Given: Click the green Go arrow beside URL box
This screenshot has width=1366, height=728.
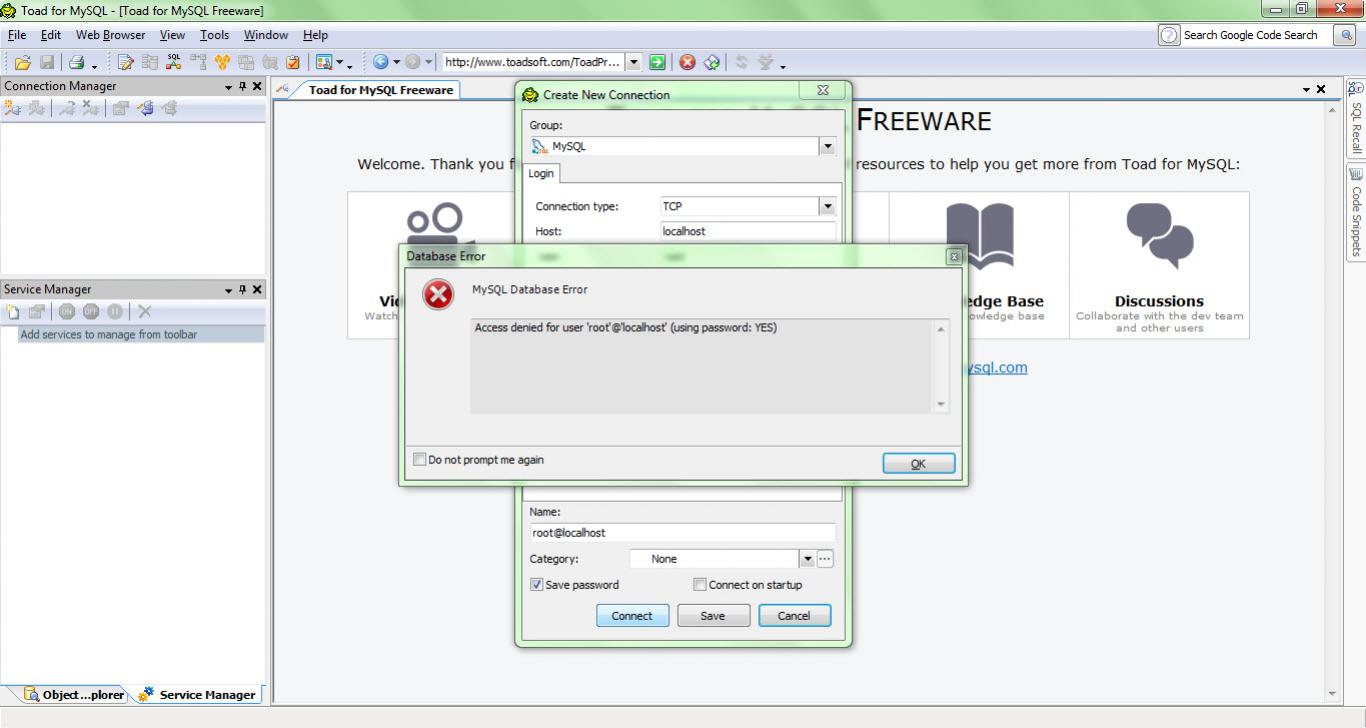Looking at the screenshot, I should tap(657, 62).
